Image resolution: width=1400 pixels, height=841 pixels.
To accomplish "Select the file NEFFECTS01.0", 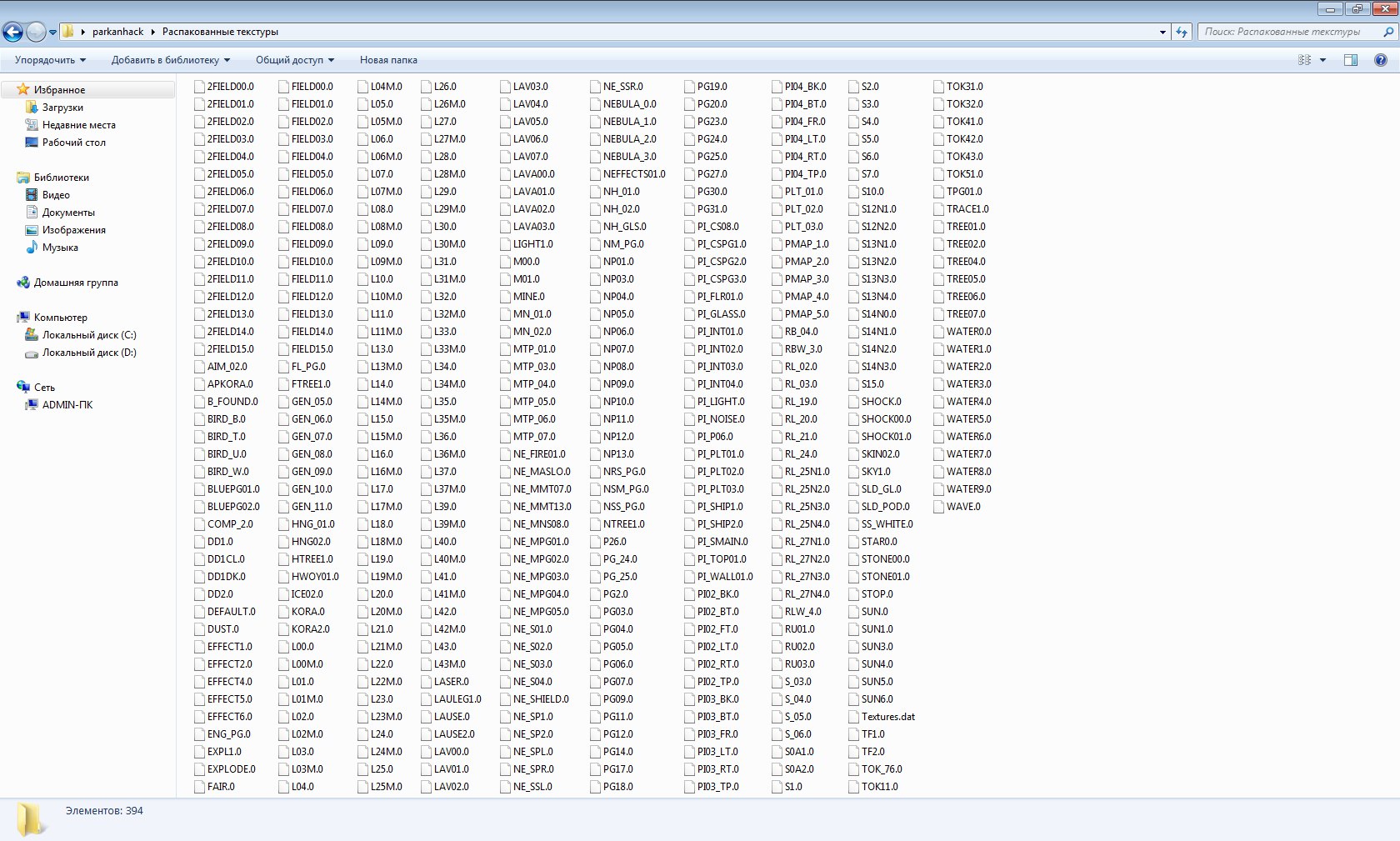I will coord(628,174).
